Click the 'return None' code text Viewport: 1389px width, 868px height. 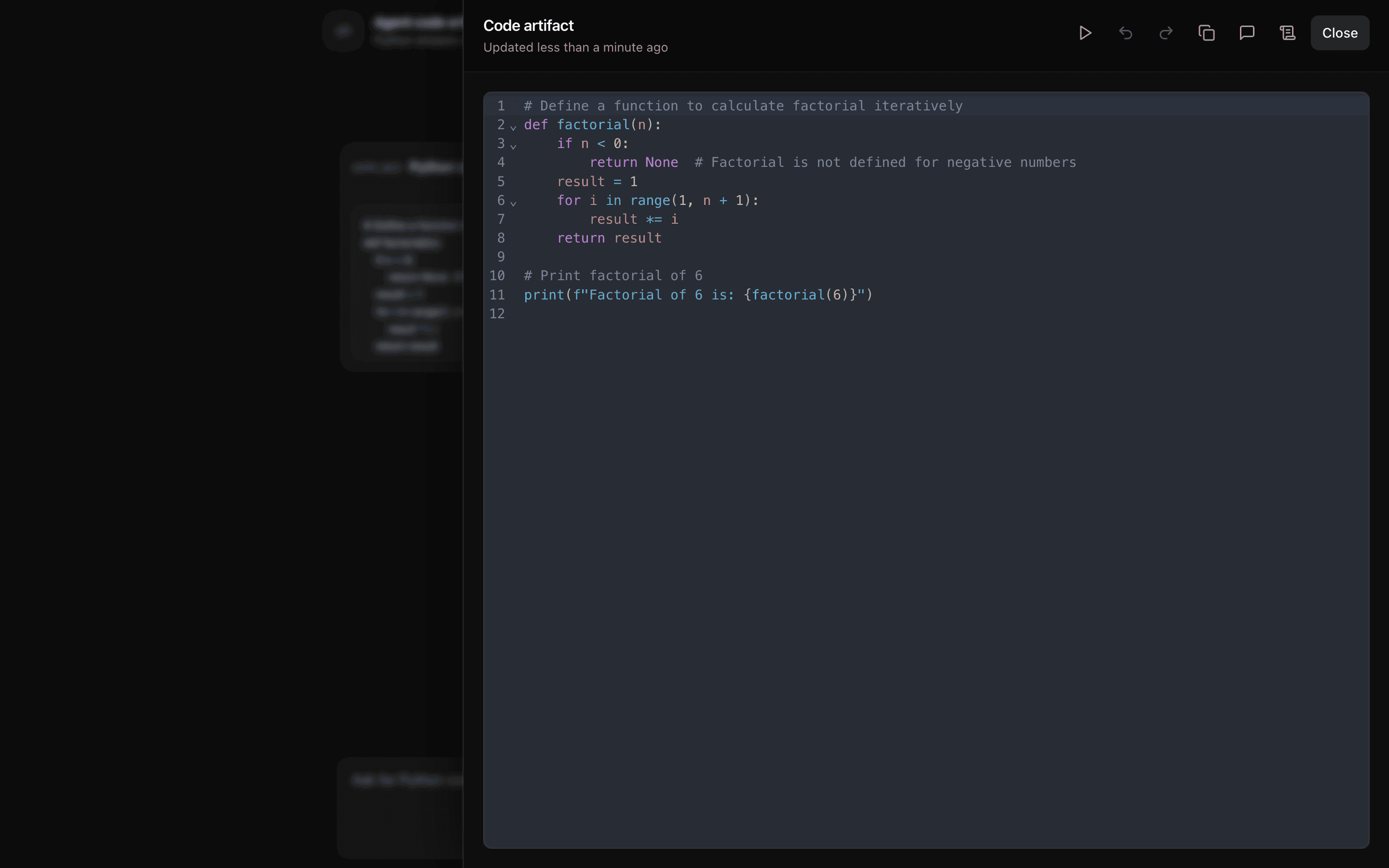(x=634, y=163)
